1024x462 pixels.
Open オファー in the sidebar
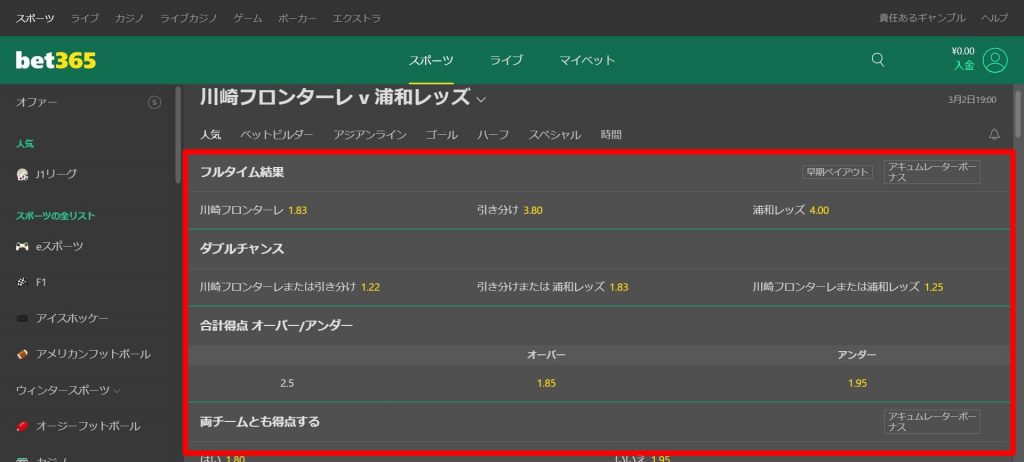37,102
